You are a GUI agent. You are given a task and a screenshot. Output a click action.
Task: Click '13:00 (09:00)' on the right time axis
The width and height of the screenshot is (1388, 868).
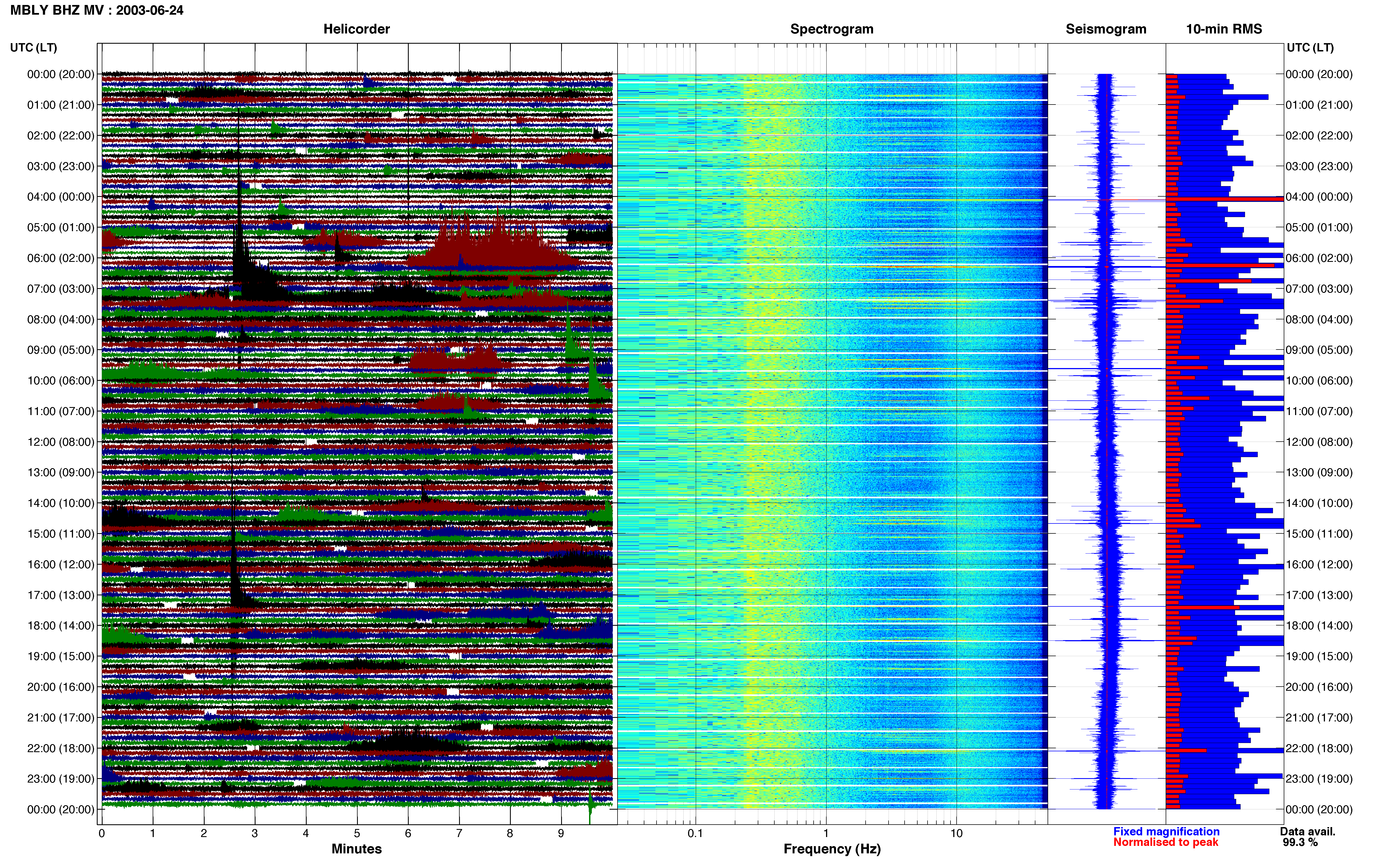coord(1319,473)
